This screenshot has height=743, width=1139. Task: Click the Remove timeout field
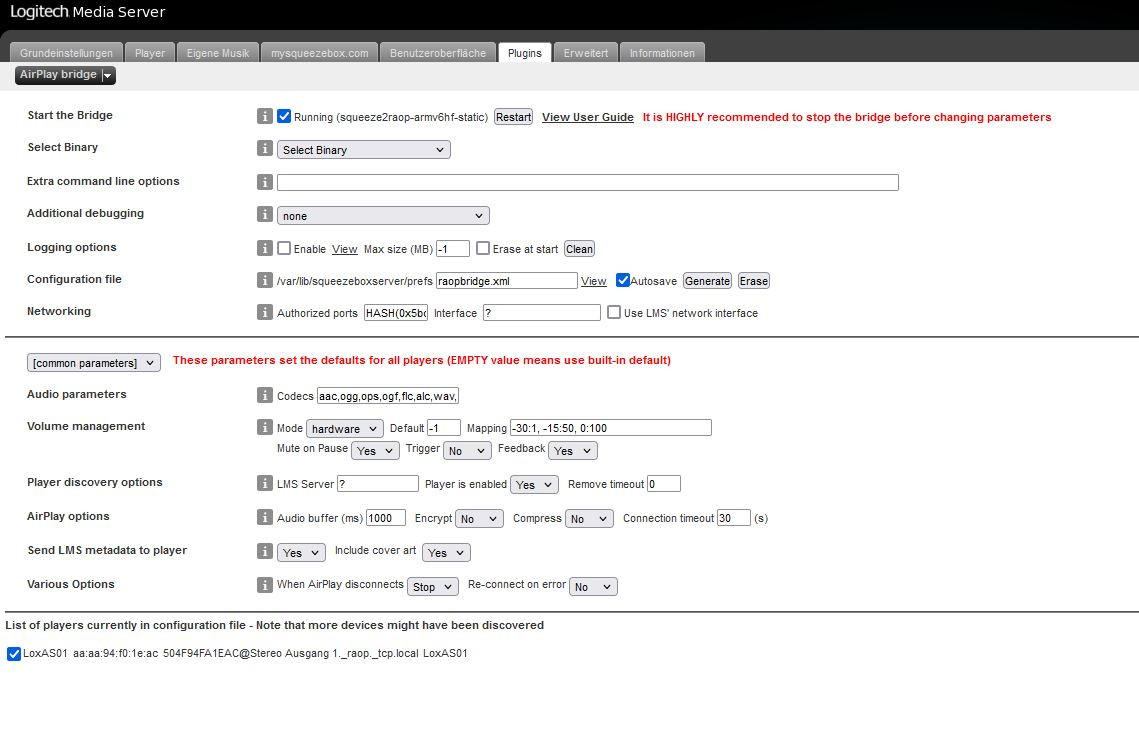664,484
